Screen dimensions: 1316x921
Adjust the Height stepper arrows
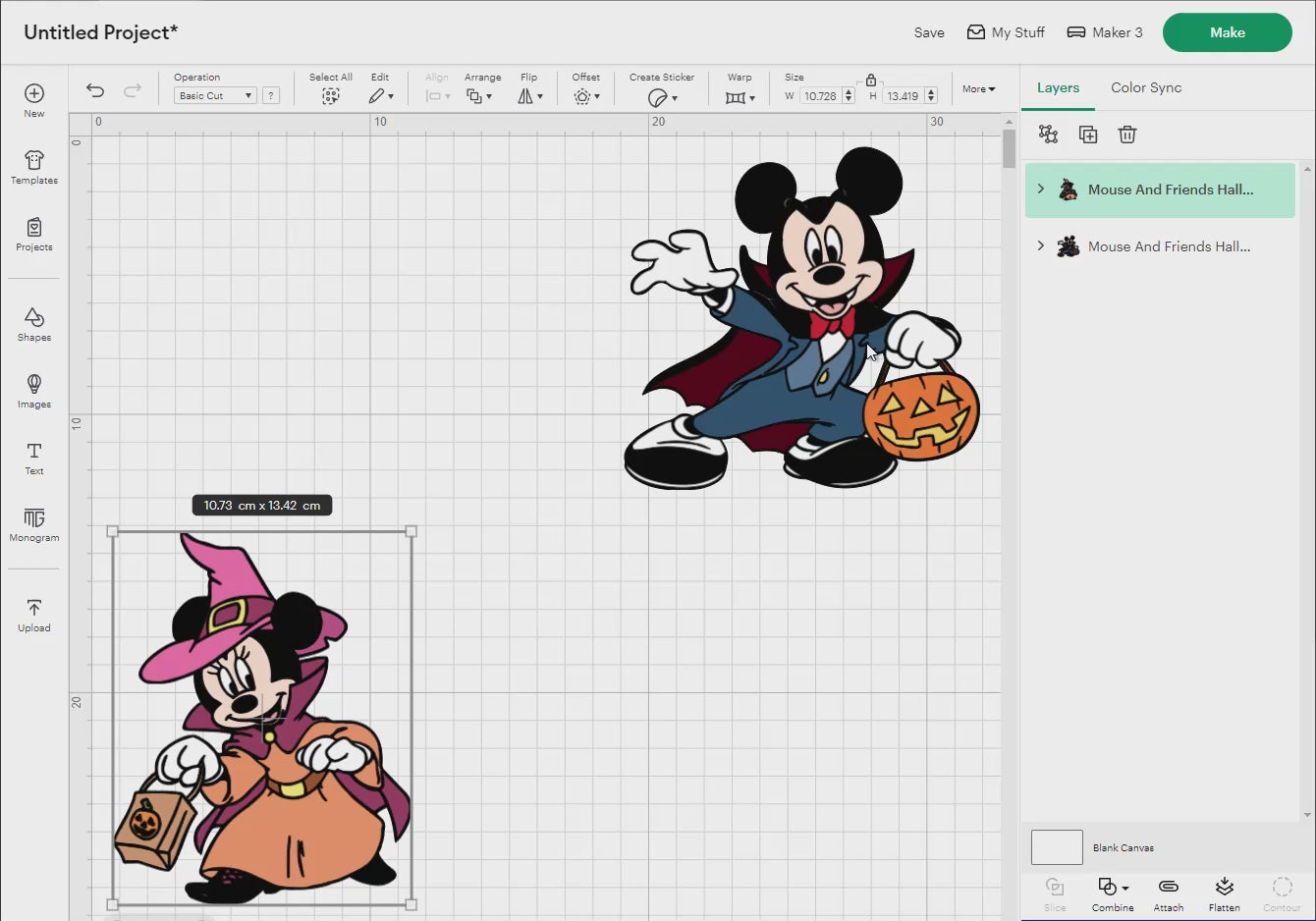tap(931, 96)
